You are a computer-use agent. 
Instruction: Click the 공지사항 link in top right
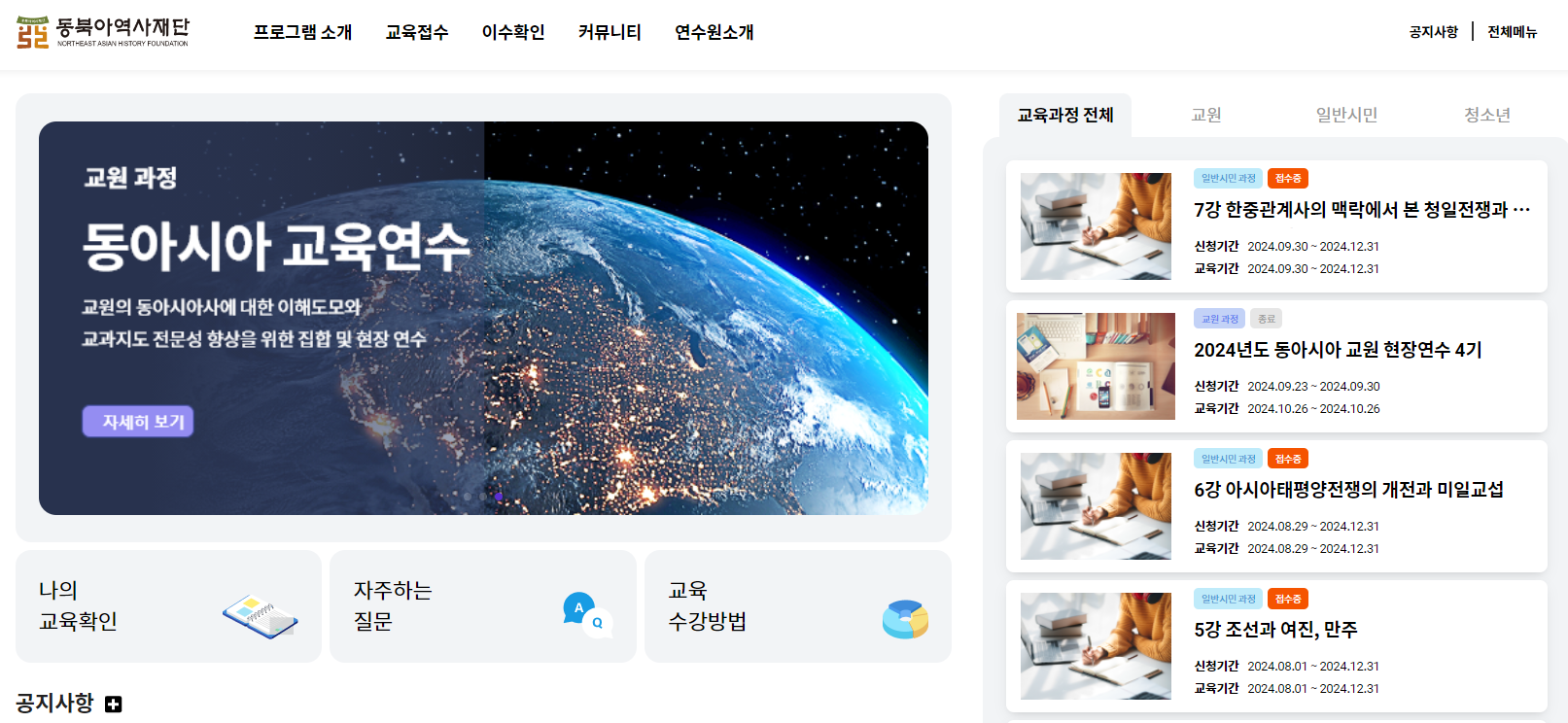[1434, 32]
